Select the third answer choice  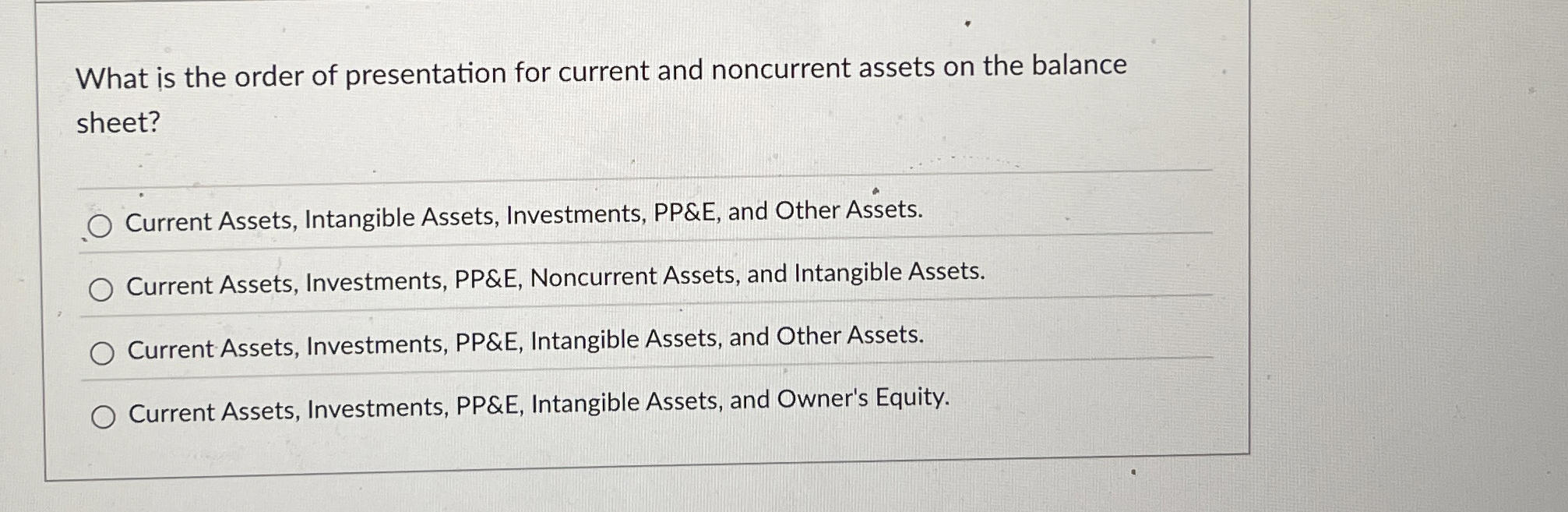point(100,352)
